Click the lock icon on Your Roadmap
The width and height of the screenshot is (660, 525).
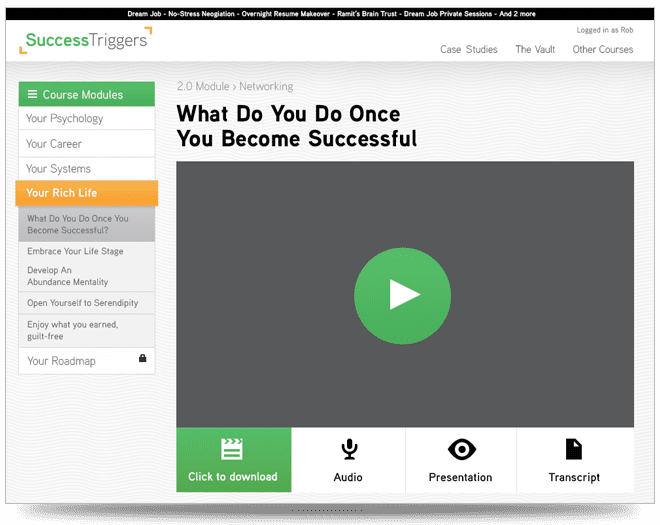tap(143, 358)
